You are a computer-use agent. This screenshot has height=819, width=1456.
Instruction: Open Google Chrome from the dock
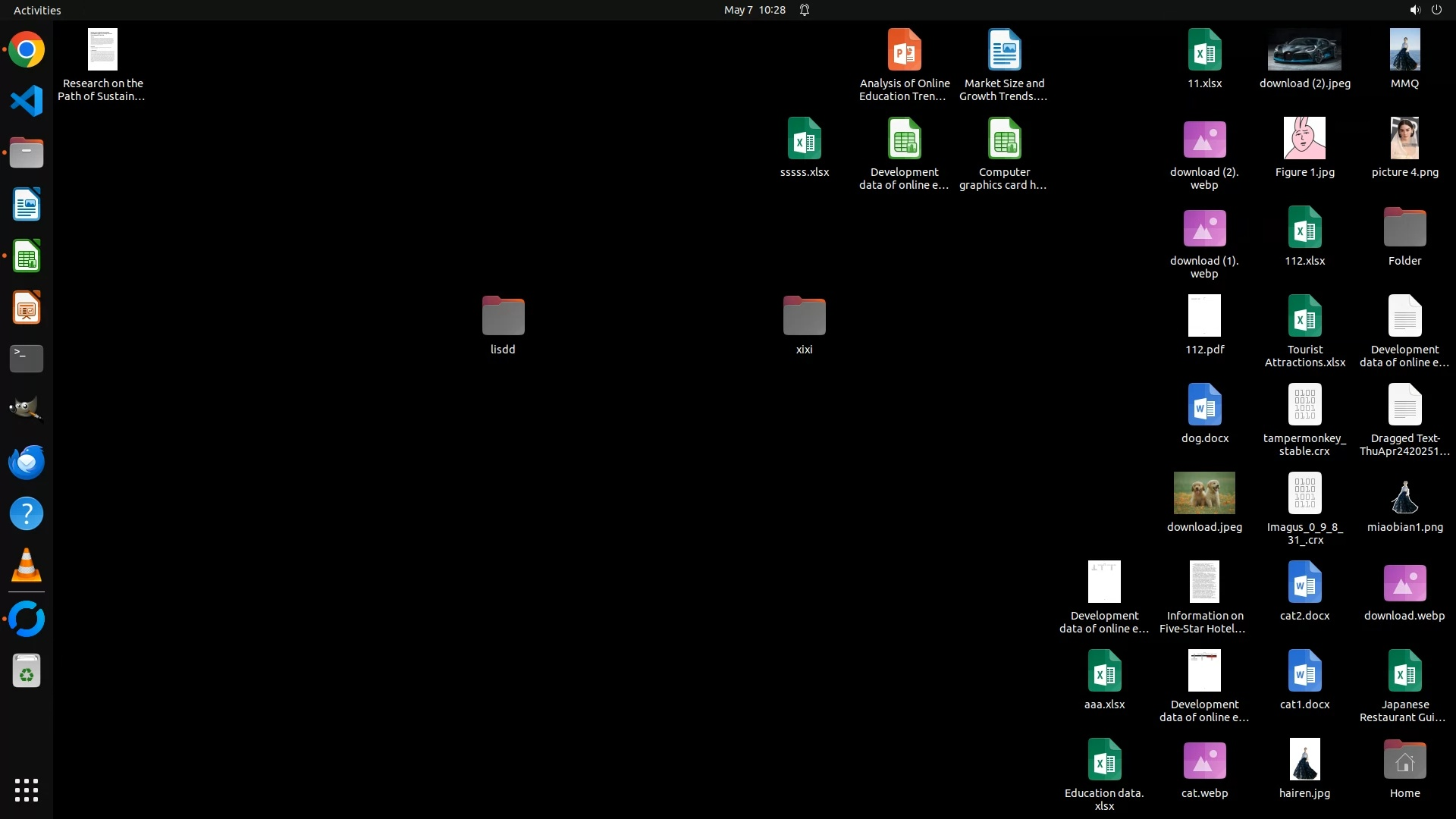tap(27, 50)
